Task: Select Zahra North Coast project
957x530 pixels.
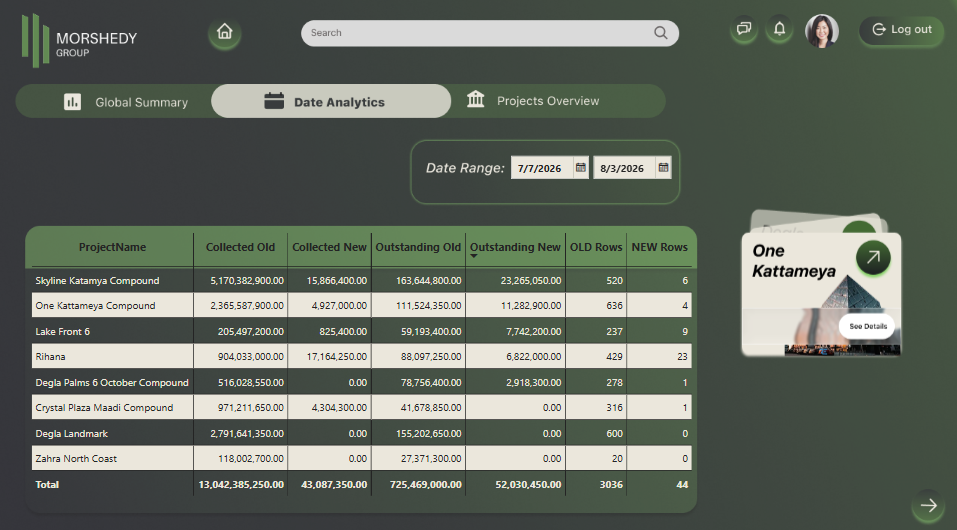Action: pyautogui.click(x=76, y=459)
